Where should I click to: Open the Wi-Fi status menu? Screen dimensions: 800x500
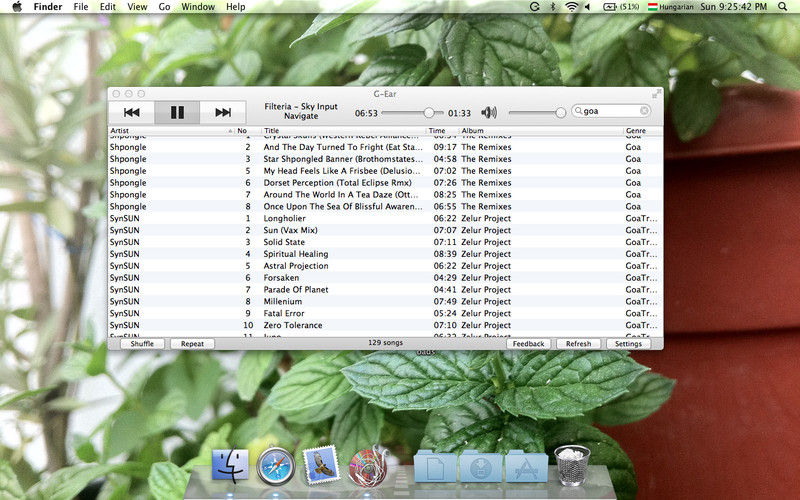point(572,7)
